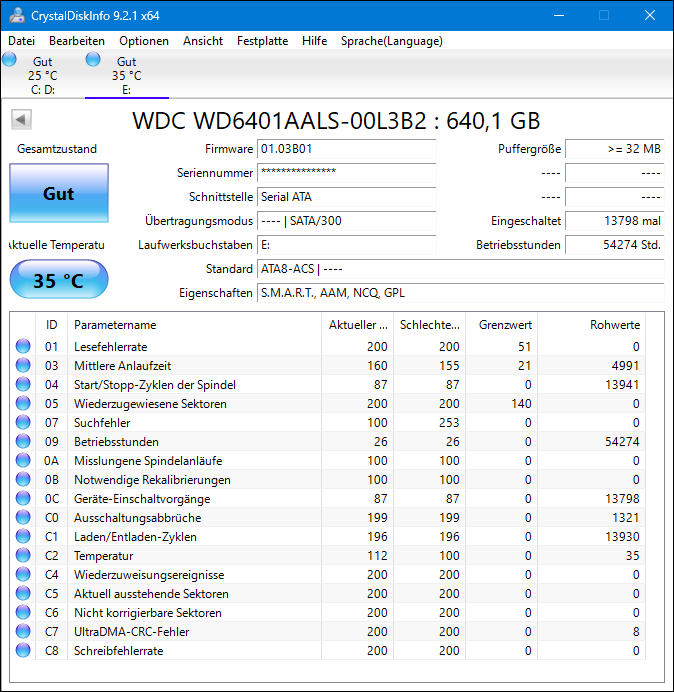674x692 pixels.
Task: Click the Grenzwert column header
Action: click(x=501, y=325)
